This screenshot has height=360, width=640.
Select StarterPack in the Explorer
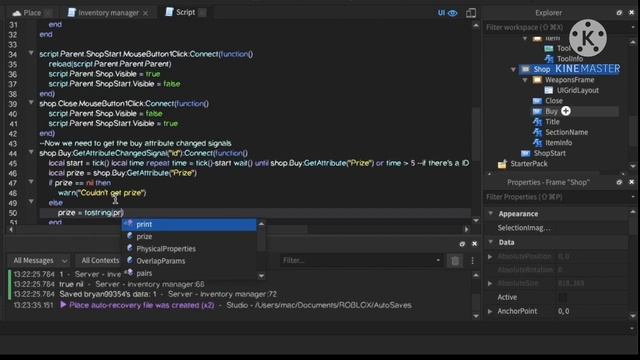pyautogui.click(x=529, y=164)
